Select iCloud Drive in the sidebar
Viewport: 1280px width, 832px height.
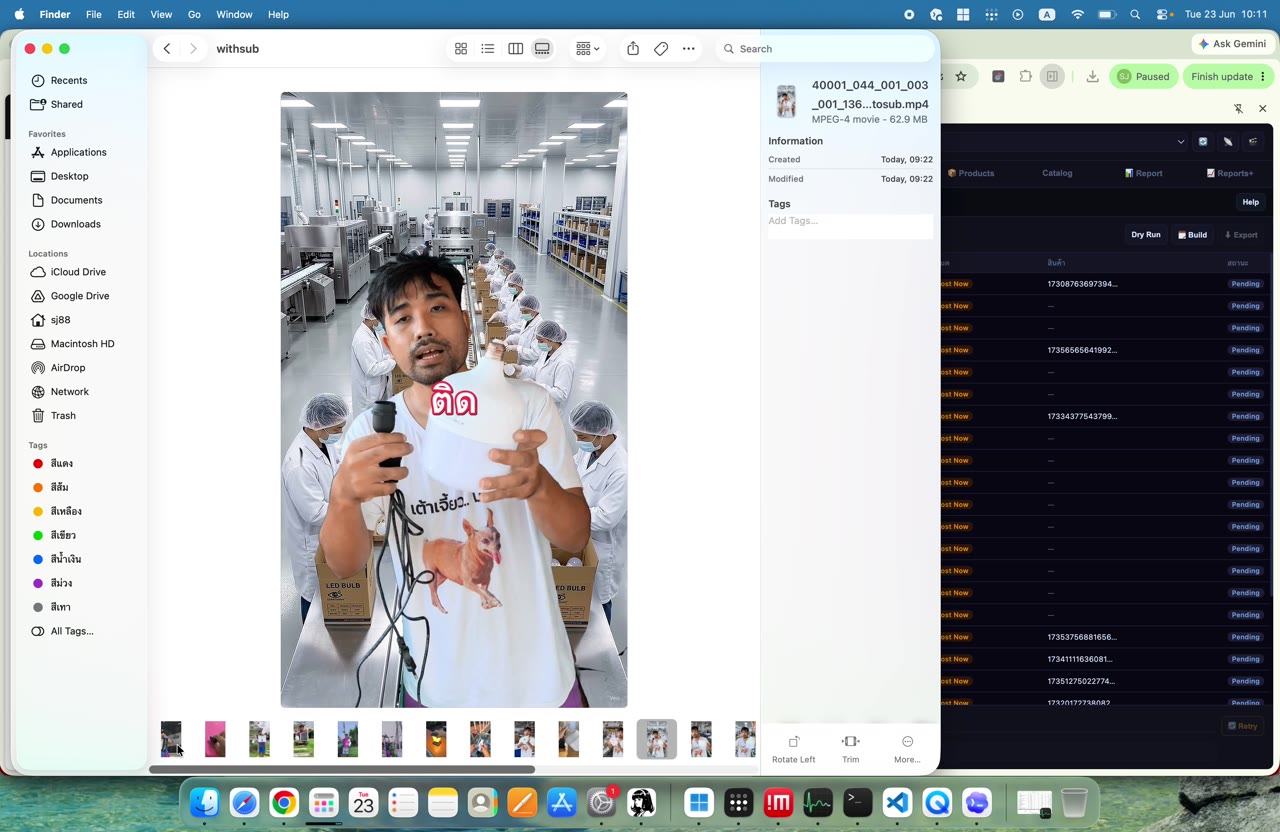click(x=78, y=272)
